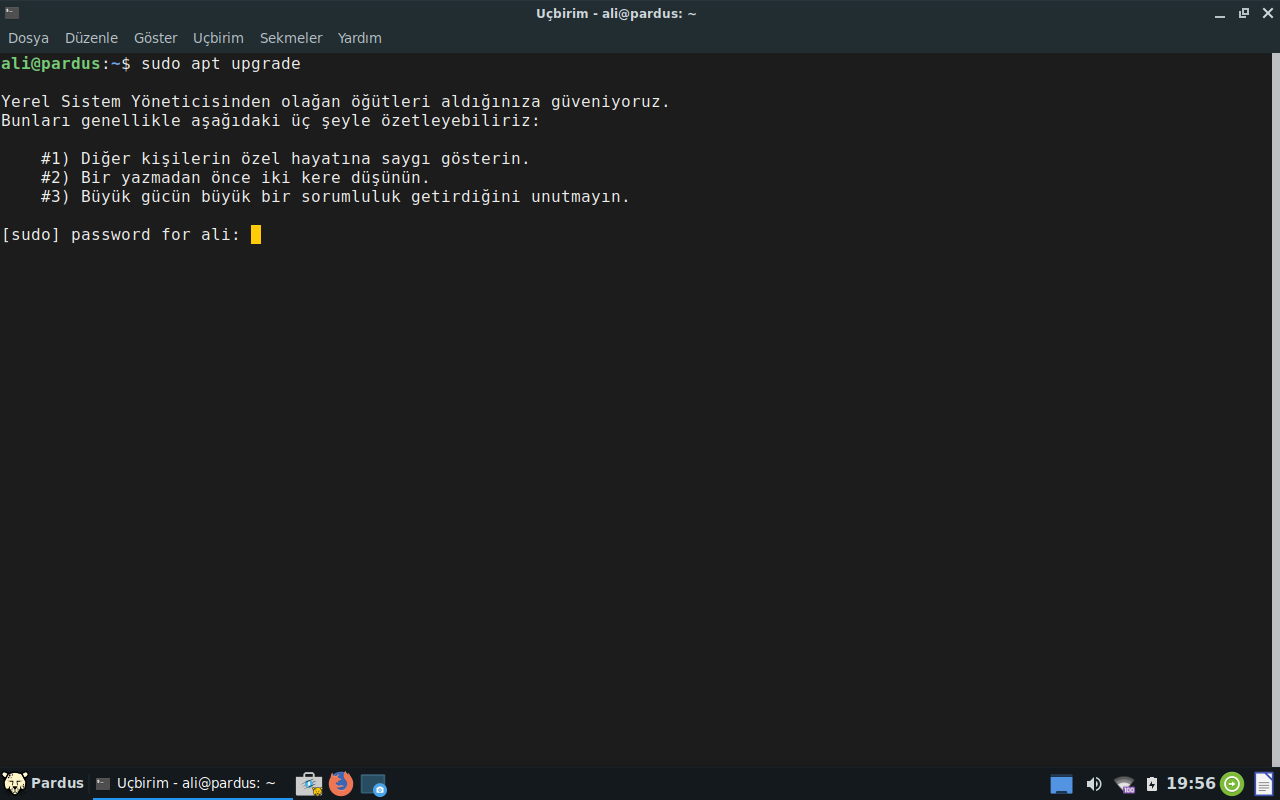The image size is (1280, 800).
Task: Click the sudo password prompt cursor
Action: coord(256,235)
